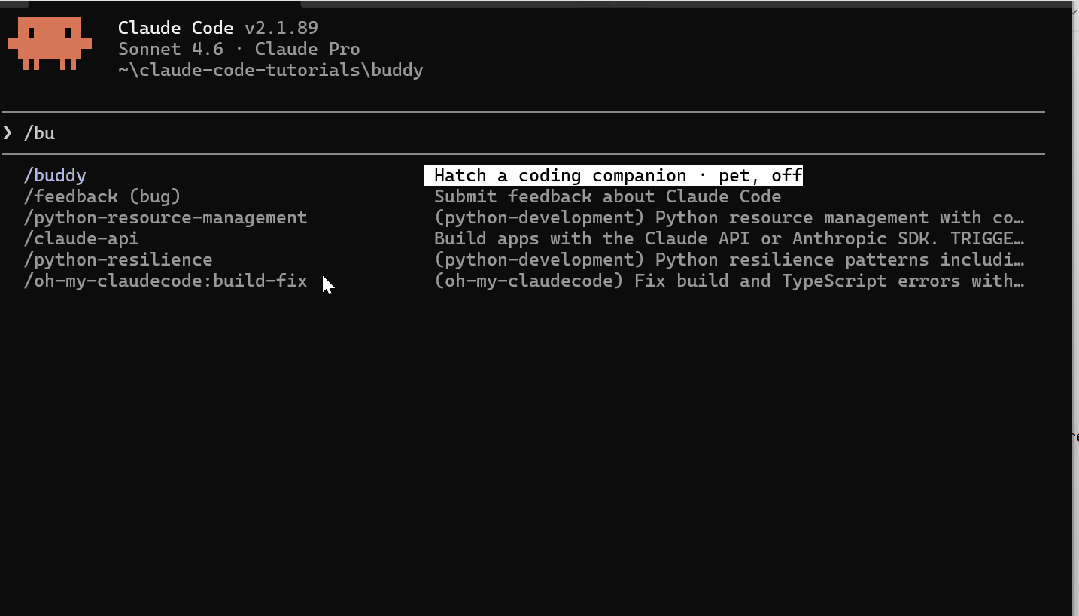Click "Fix build and TypeScript errors" description
Image resolution: width=1079 pixels, height=616 pixels.
point(730,281)
